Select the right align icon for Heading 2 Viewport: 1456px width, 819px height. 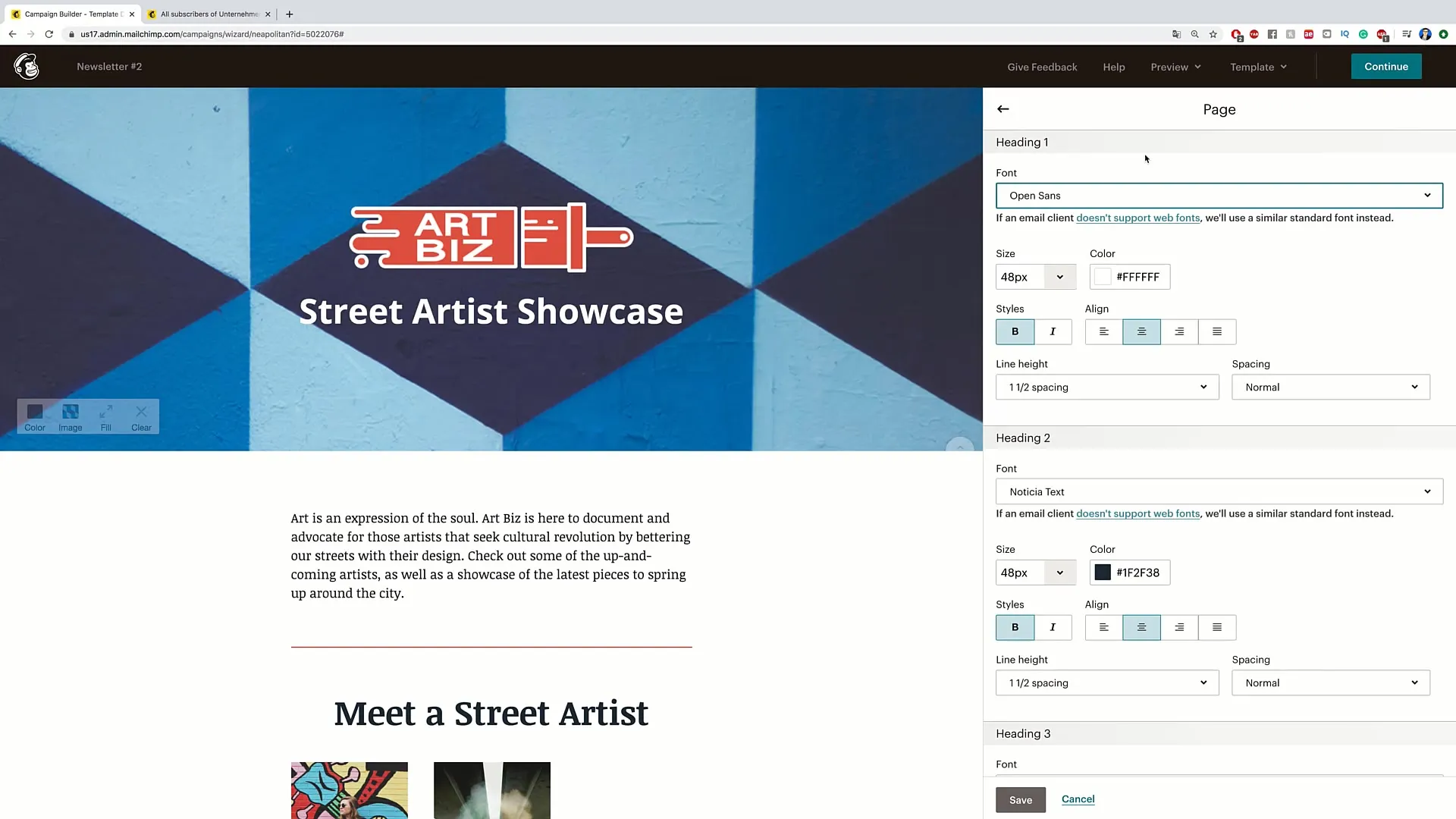(x=1178, y=627)
